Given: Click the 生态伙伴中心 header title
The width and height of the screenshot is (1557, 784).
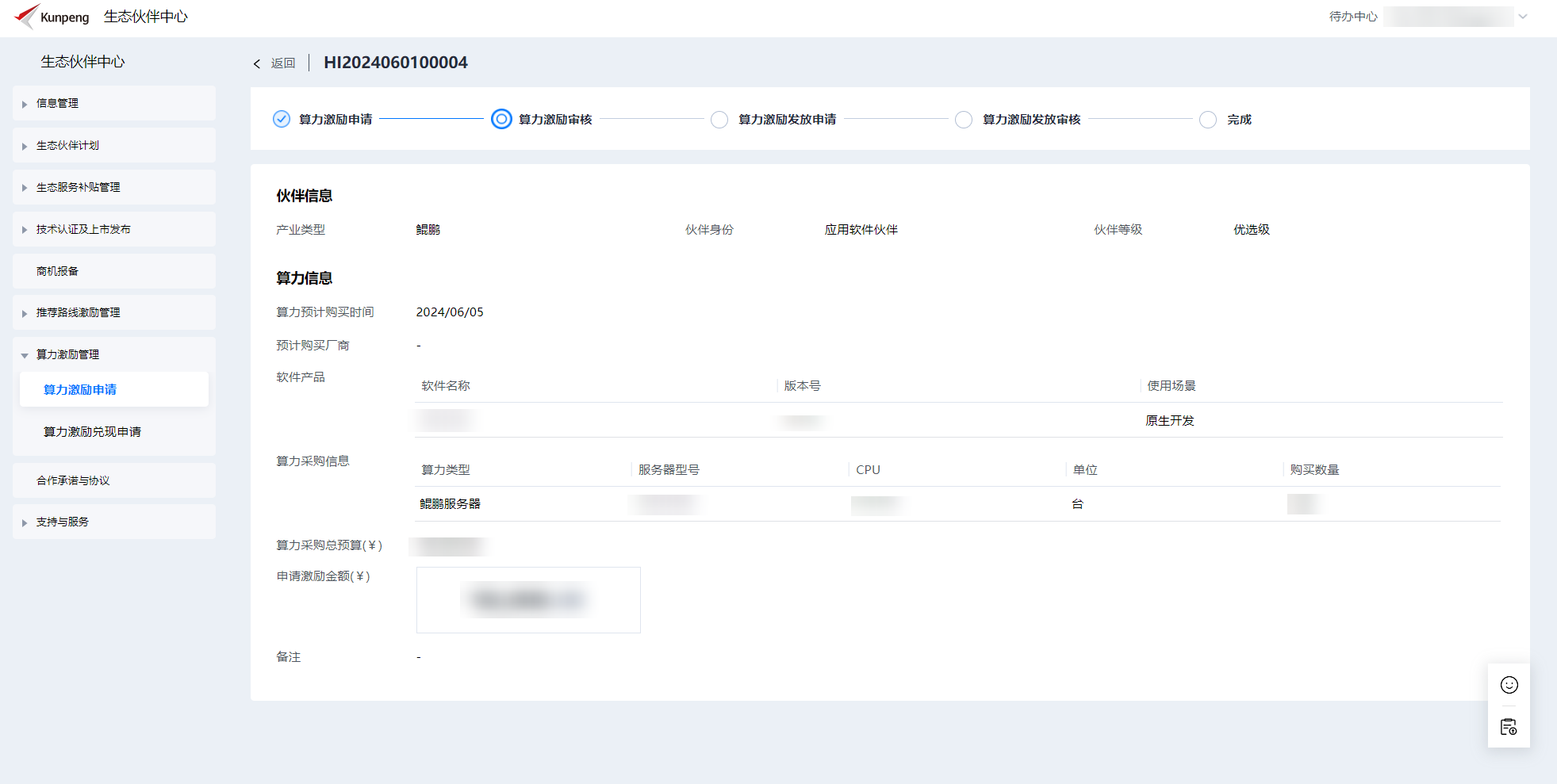Looking at the screenshot, I should pos(146,16).
